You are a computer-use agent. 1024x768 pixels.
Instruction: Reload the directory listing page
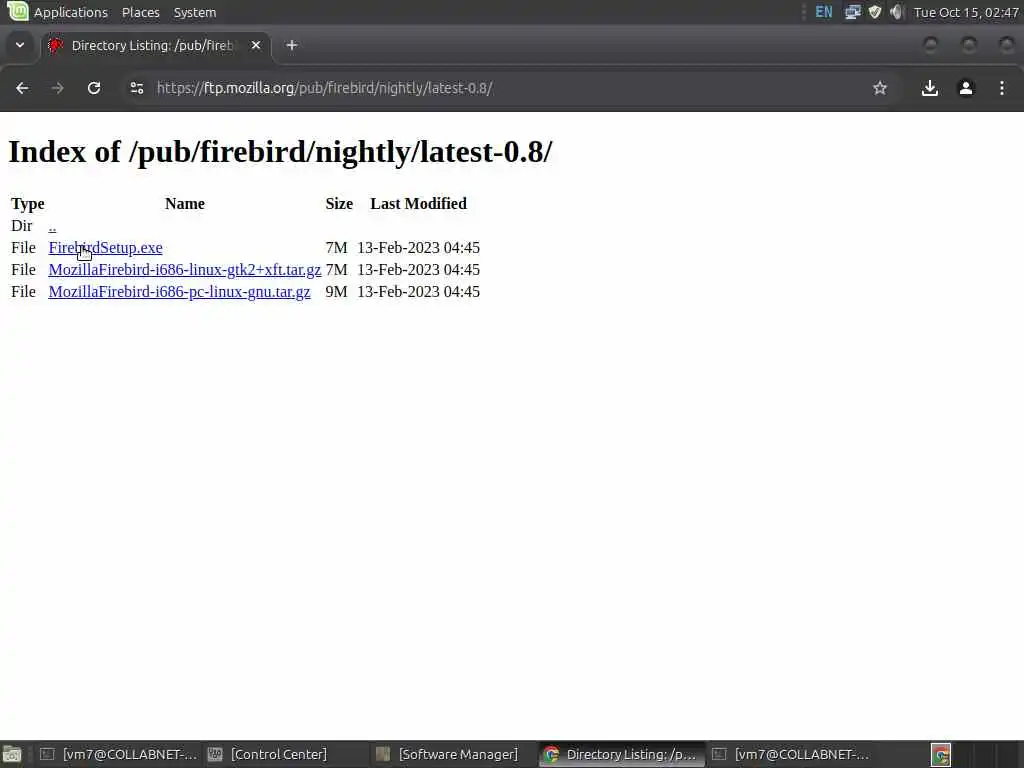click(94, 88)
